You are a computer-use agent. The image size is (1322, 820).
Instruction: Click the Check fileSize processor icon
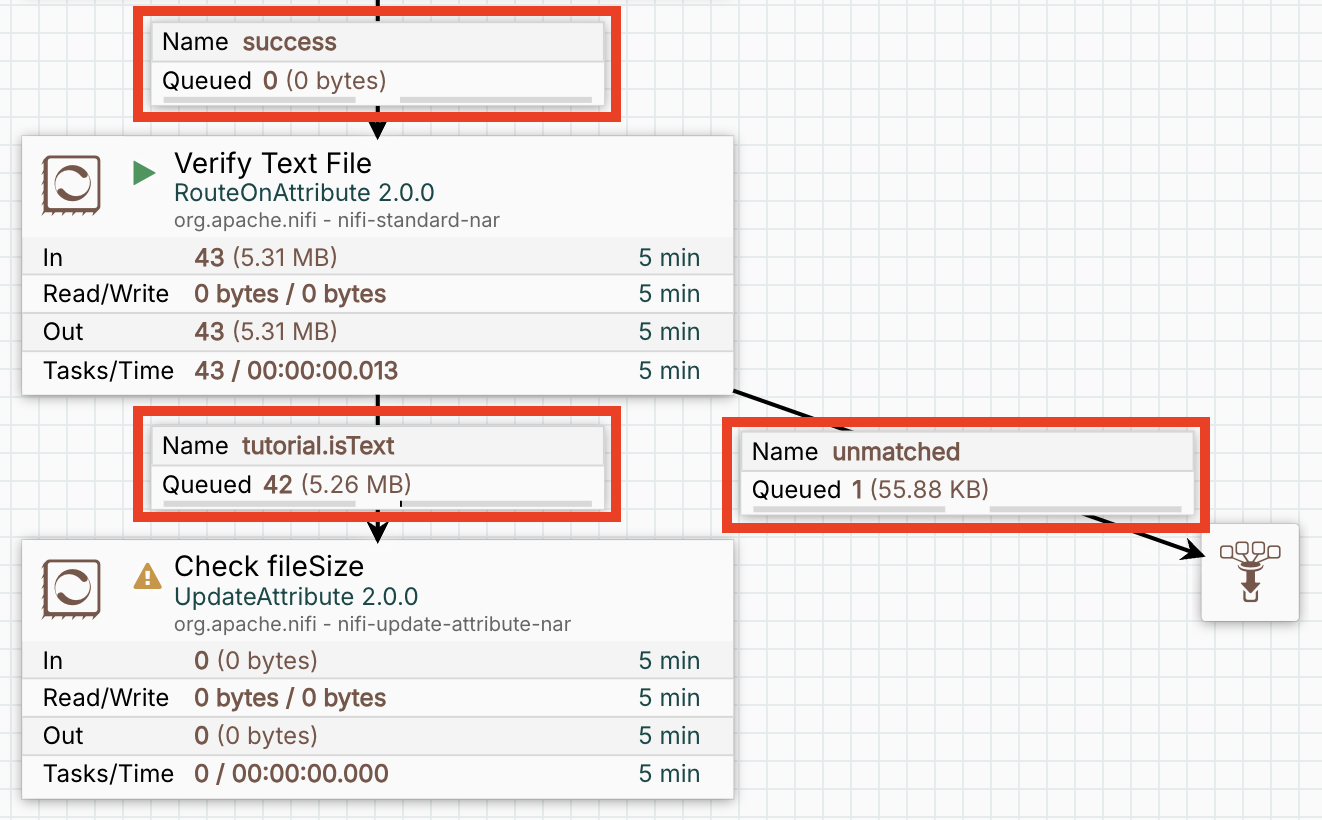click(70, 588)
